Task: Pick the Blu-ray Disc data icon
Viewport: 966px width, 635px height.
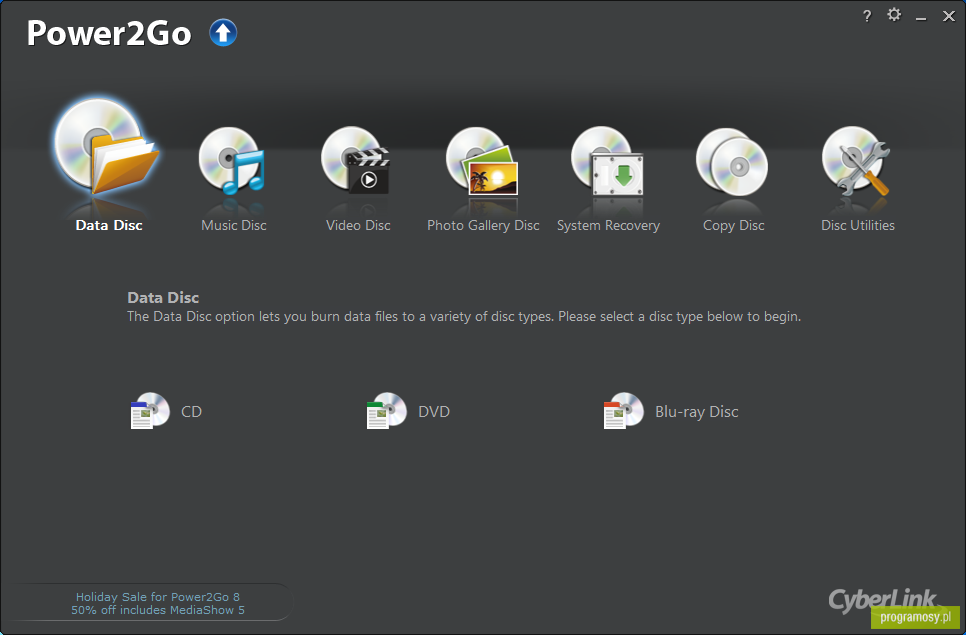Action: point(623,410)
